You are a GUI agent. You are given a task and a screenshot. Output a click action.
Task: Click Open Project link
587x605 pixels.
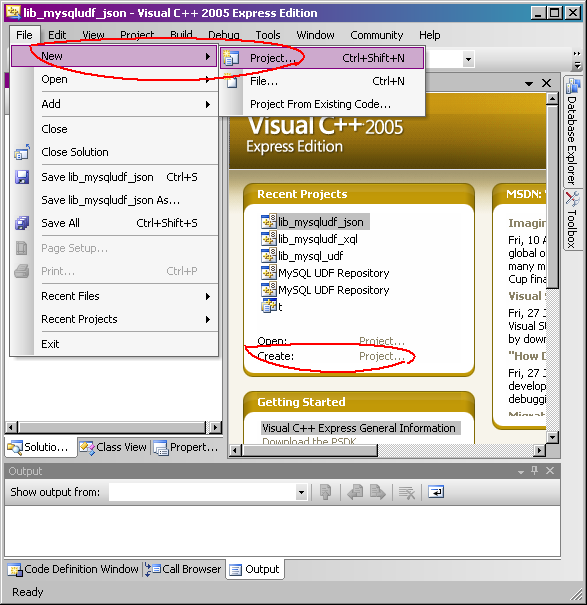[382, 341]
